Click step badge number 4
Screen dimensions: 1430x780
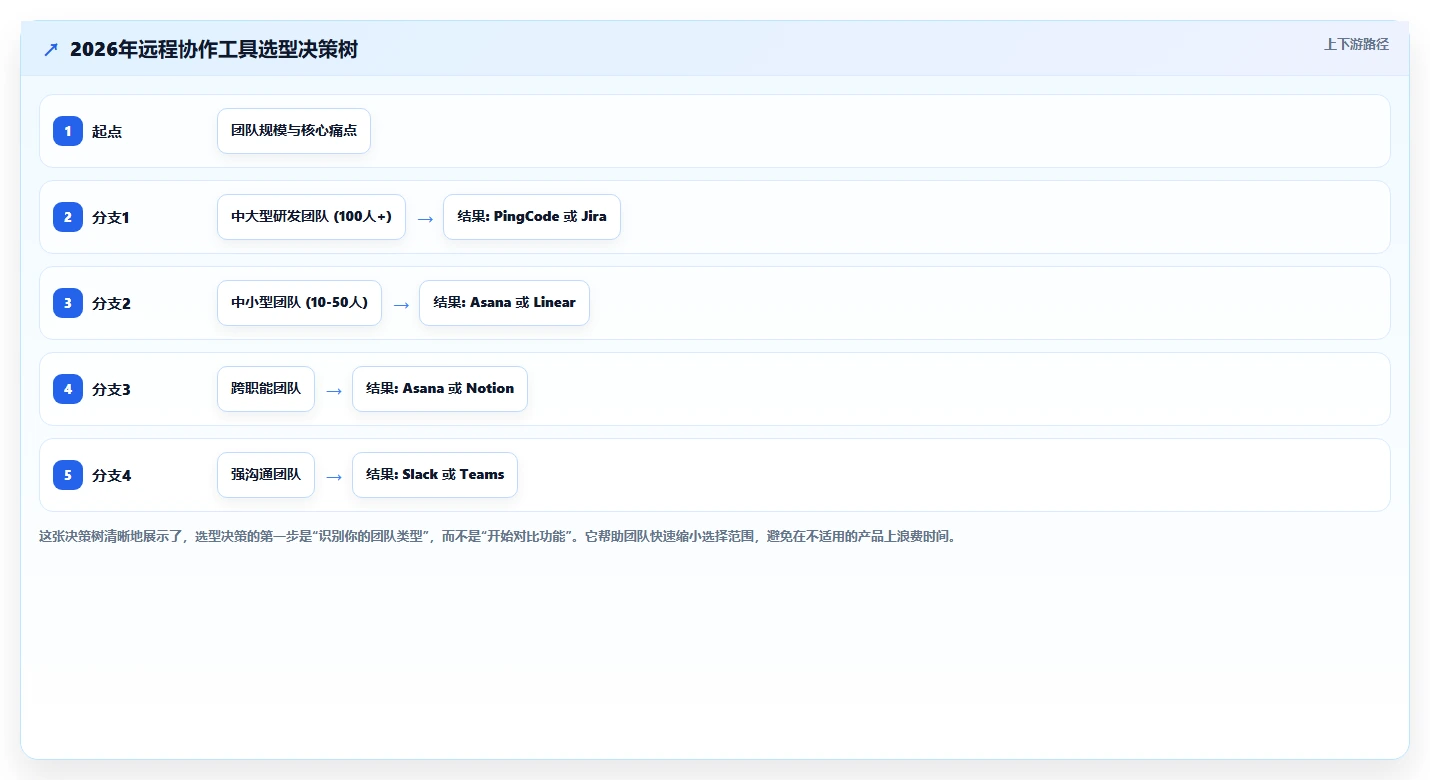(68, 389)
